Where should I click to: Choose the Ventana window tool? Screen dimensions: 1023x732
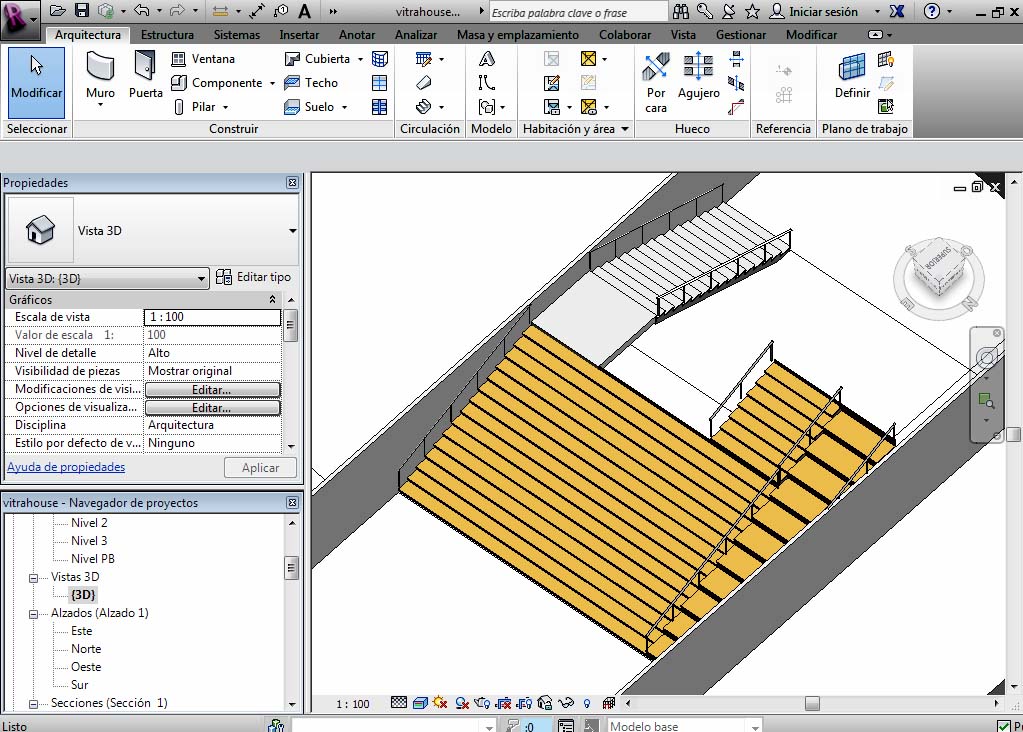[x=203, y=59]
